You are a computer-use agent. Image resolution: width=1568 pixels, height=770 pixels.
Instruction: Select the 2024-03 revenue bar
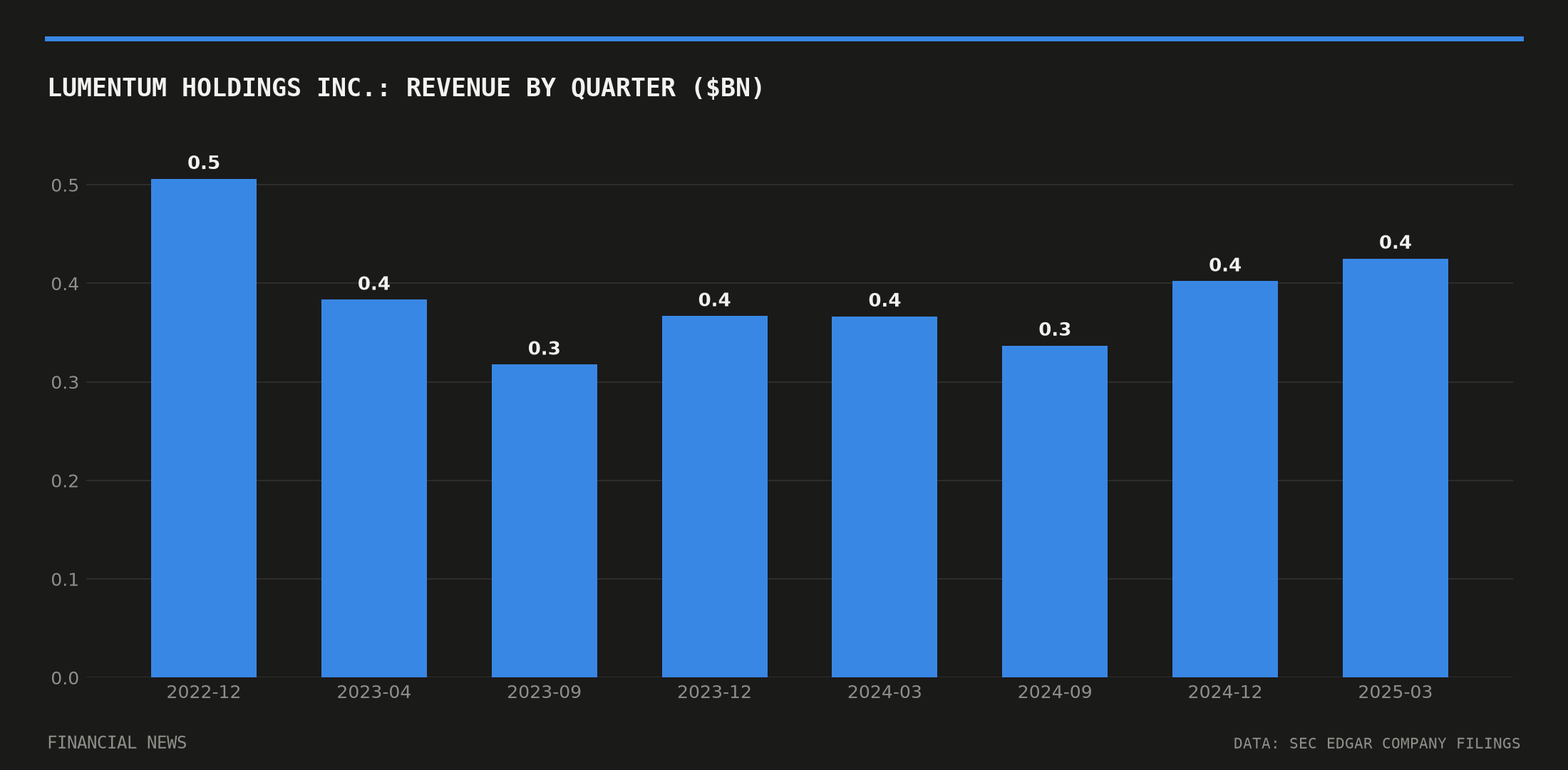[x=884, y=497]
